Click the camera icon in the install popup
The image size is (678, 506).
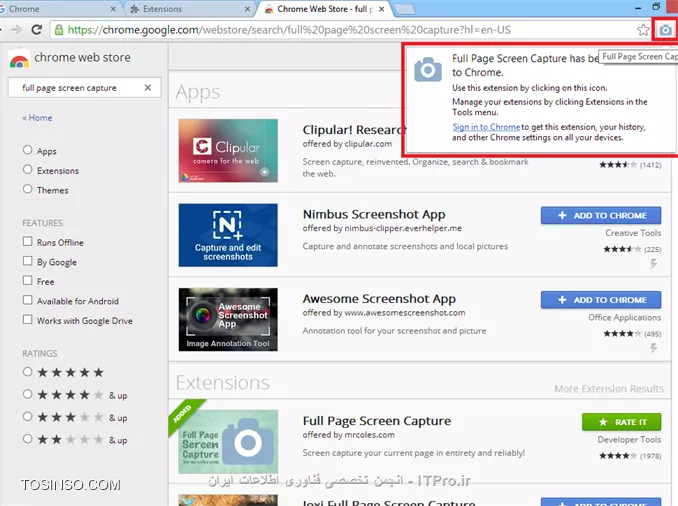(x=428, y=70)
